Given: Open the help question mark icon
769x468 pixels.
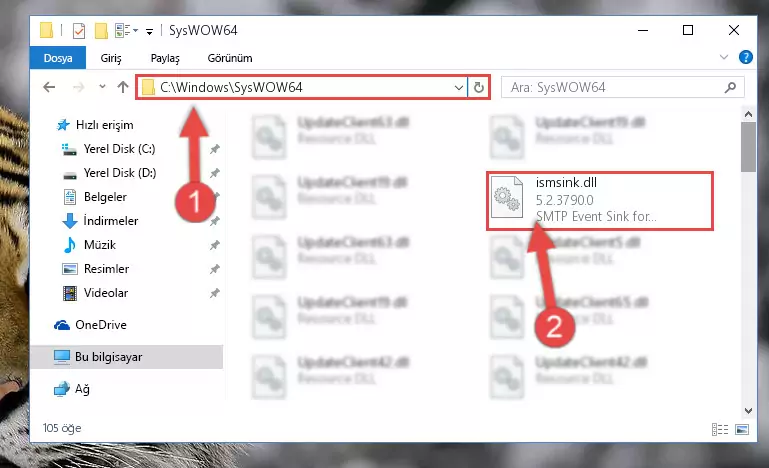Looking at the screenshot, I should [745, 57].
